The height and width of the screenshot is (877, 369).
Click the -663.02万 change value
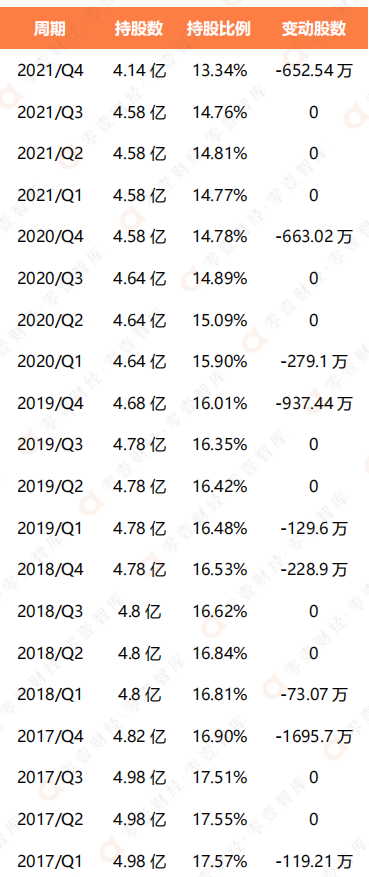[x=314, y=237]
